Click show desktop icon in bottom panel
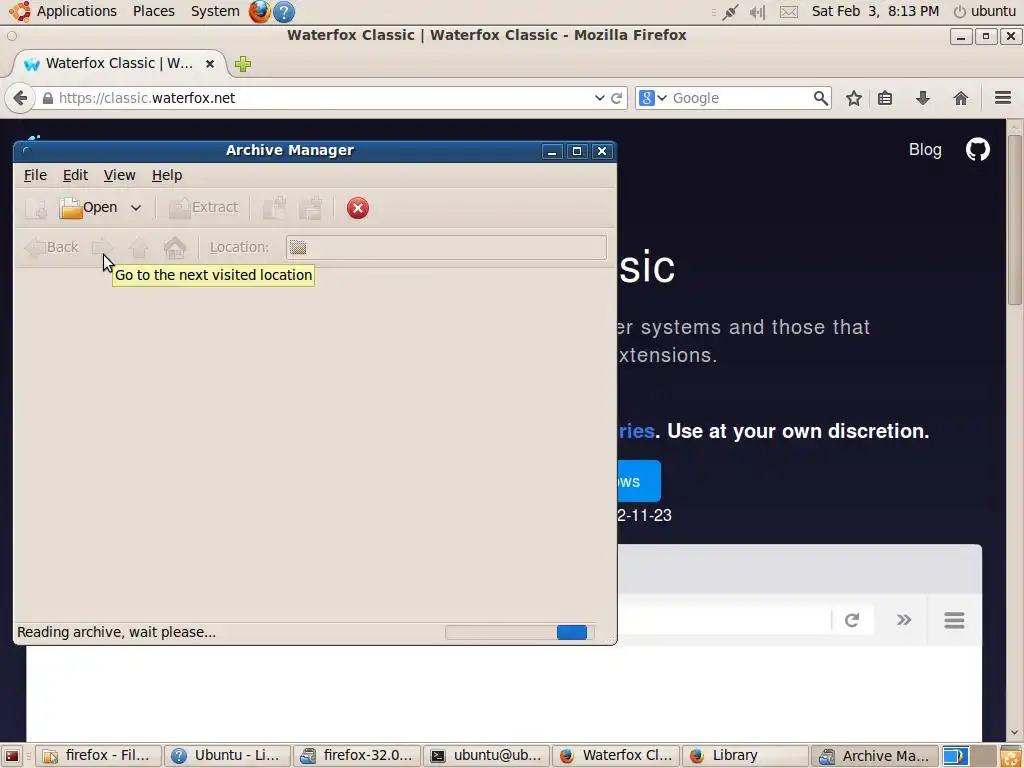1024x768 pixels. point(12,756)
